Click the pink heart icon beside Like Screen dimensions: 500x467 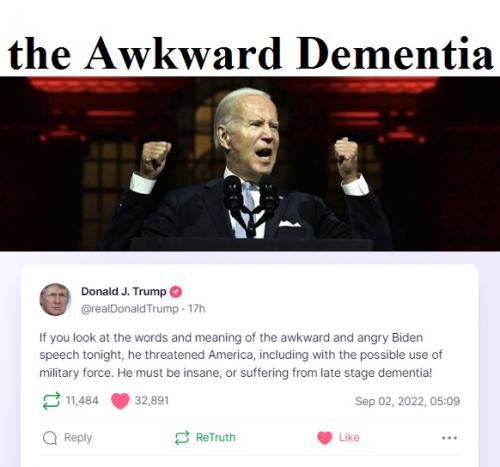[x=325, y=438]
